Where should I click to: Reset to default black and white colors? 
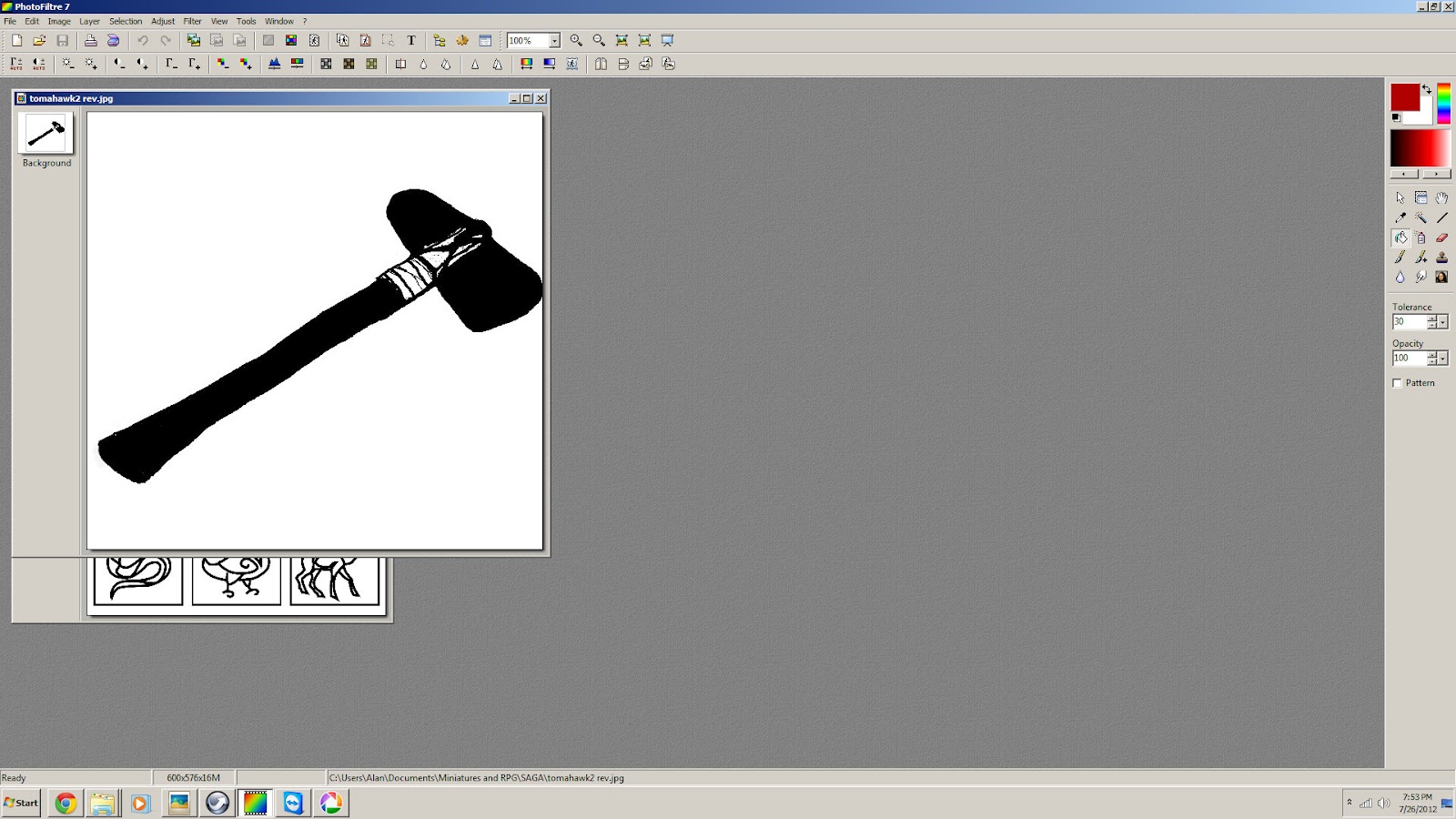coord(1396,118)
